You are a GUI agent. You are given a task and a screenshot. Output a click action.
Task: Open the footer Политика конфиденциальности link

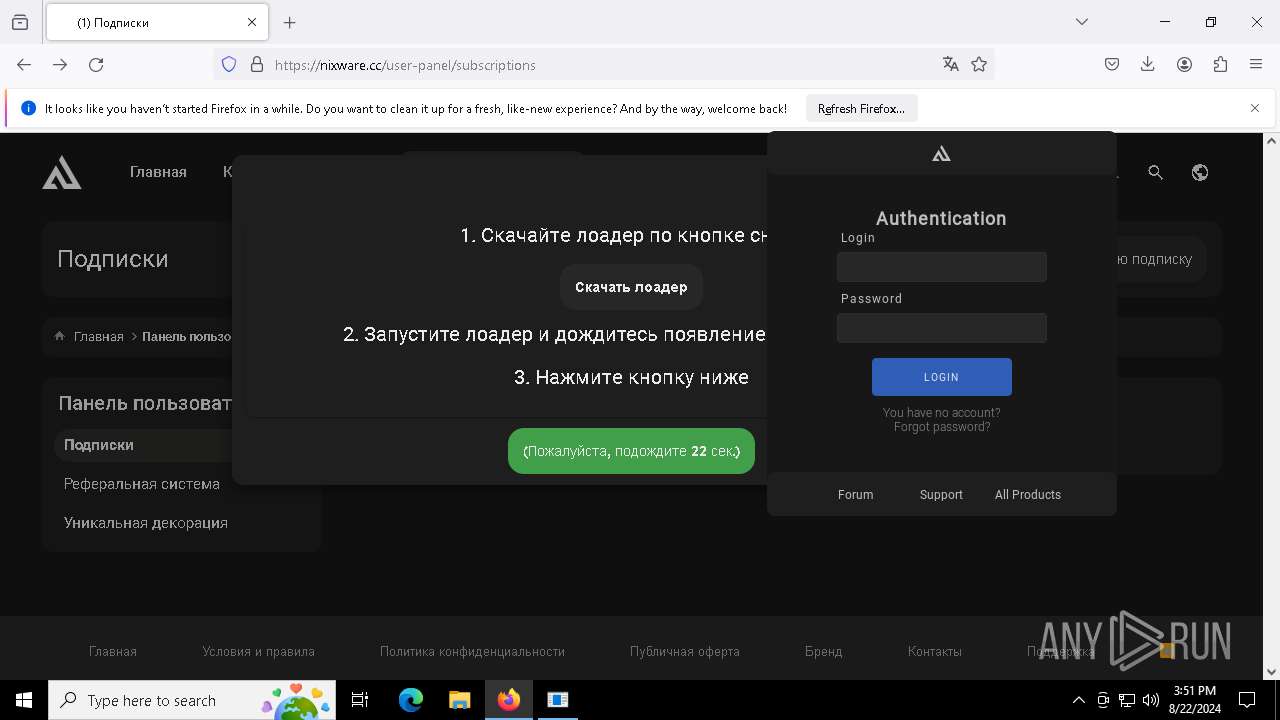tap(472, 651)
